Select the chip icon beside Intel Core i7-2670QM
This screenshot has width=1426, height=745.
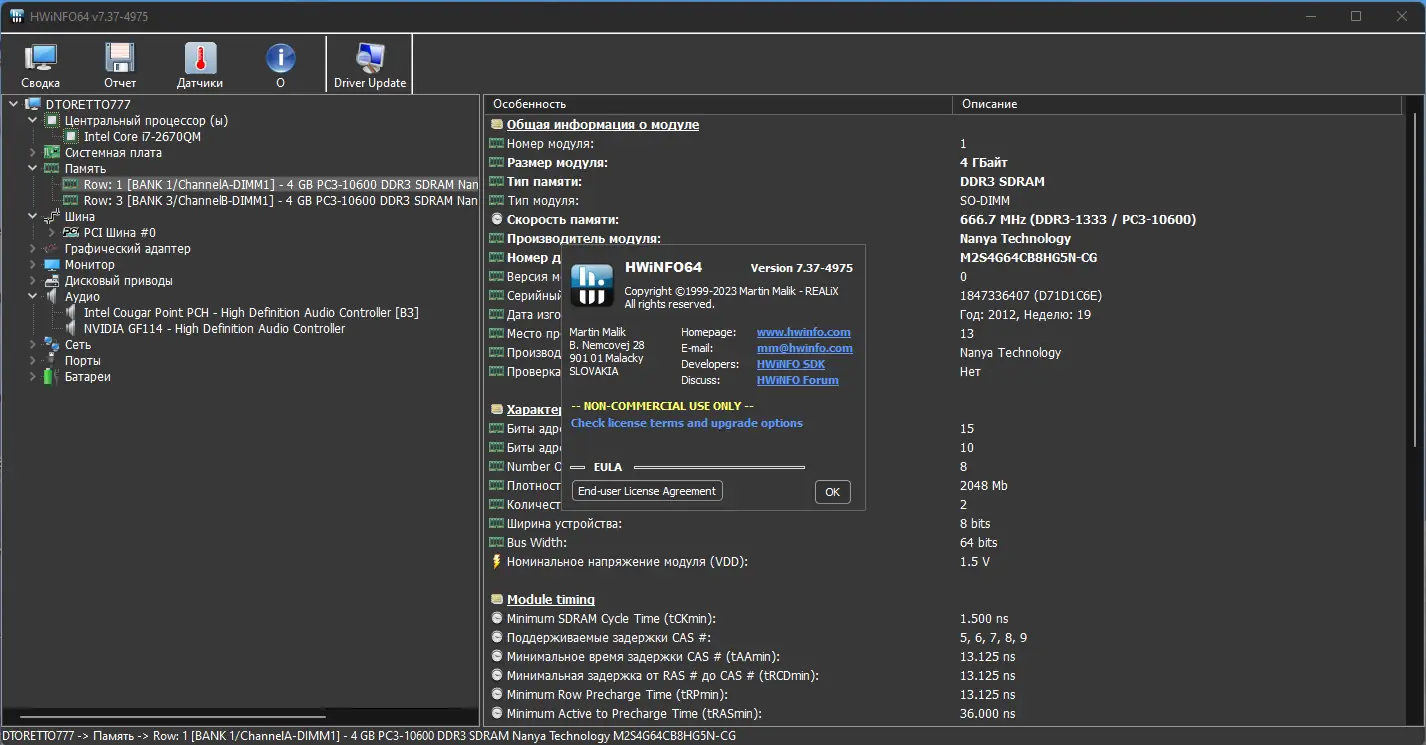pos(71,136)
